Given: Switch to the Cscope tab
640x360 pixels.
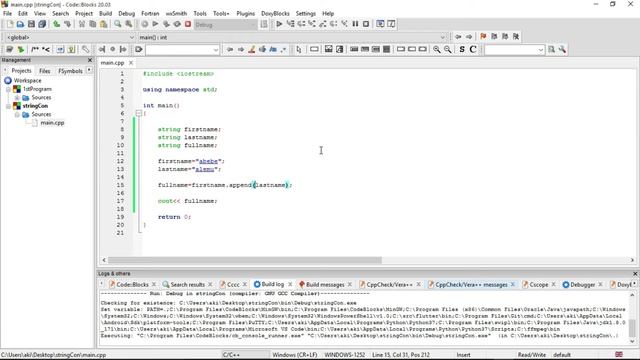Looking at the screenshot, I should click(538, 284).
